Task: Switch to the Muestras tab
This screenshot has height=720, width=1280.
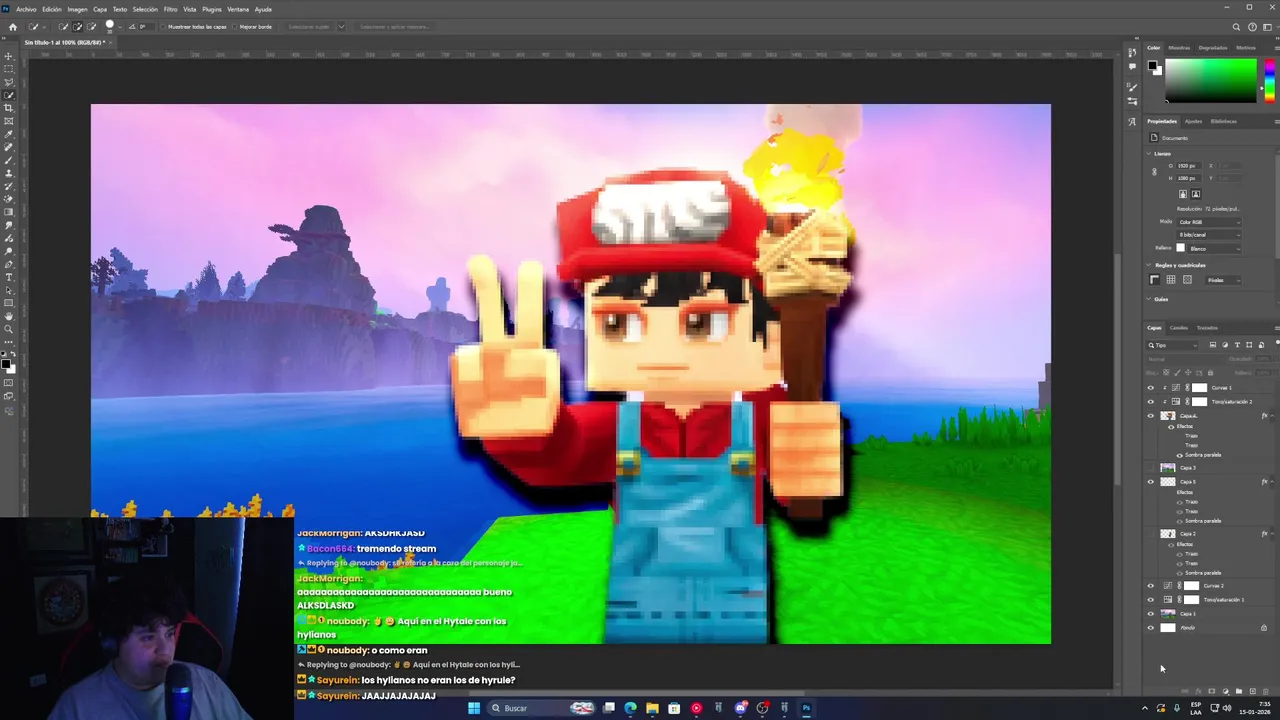Action: coord(1180,47)
